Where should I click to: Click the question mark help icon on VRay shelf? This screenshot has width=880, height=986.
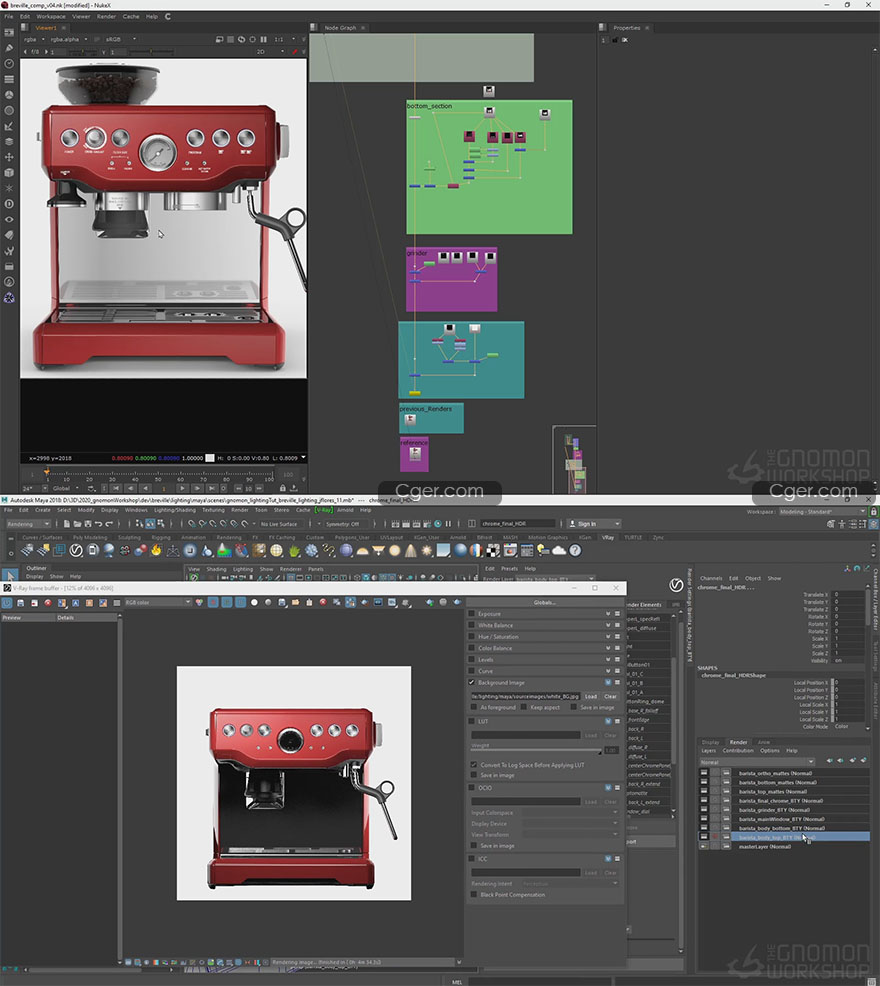click(x=575, y=551)
